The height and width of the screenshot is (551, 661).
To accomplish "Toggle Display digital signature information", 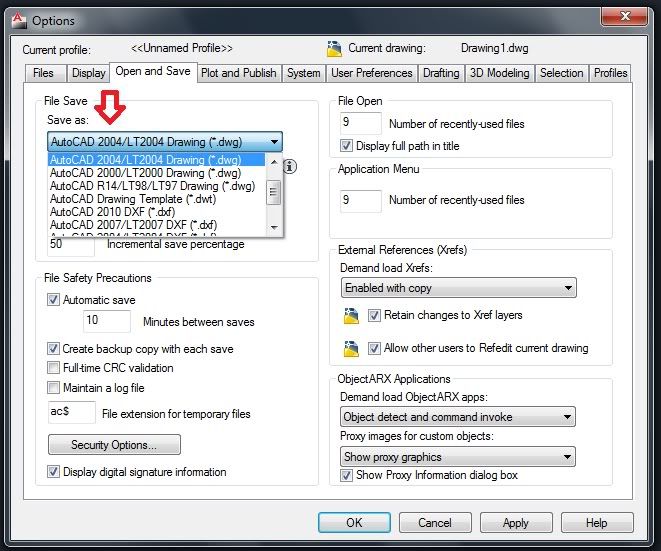I will pyautogui.click(x=53, y=472).
